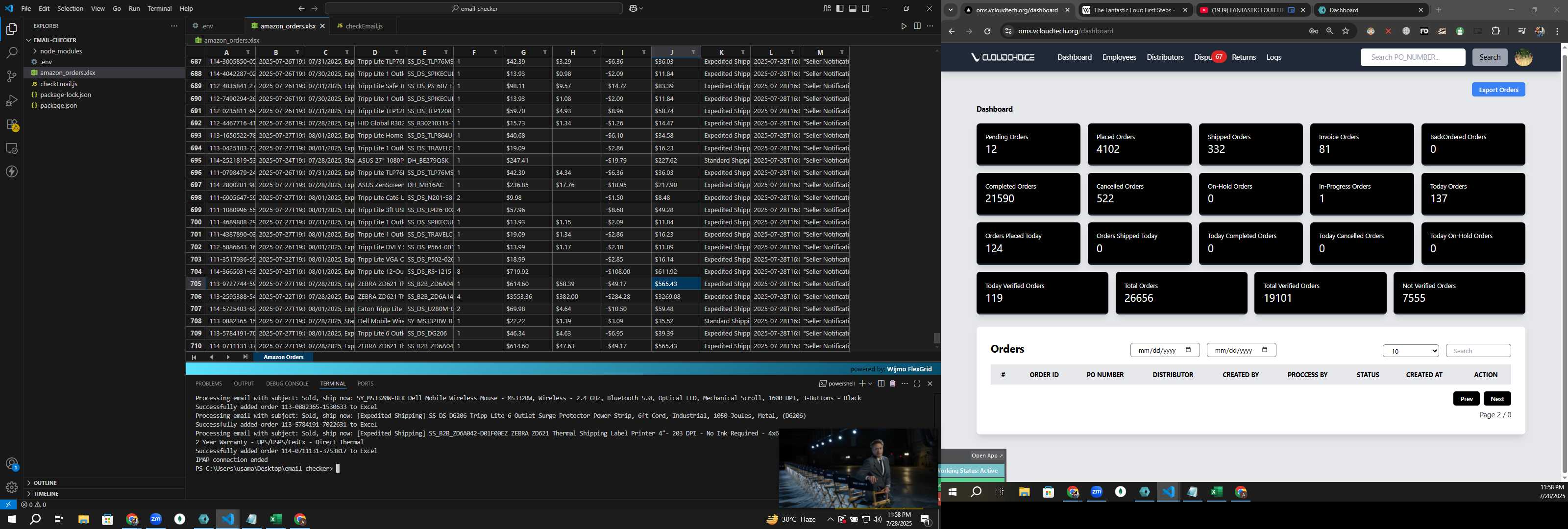Maximize the terminal panel size

click(917, 384)
